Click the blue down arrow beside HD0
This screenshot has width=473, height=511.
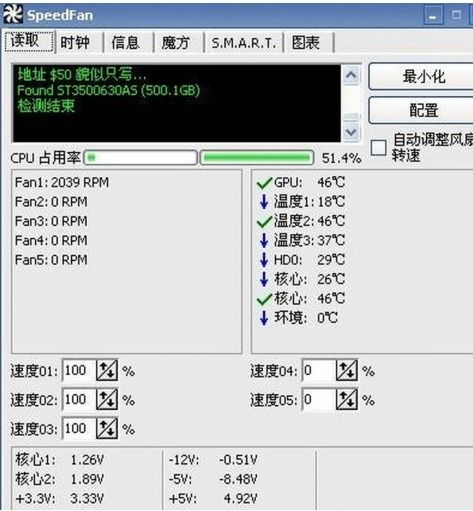[x=264, y=260]
